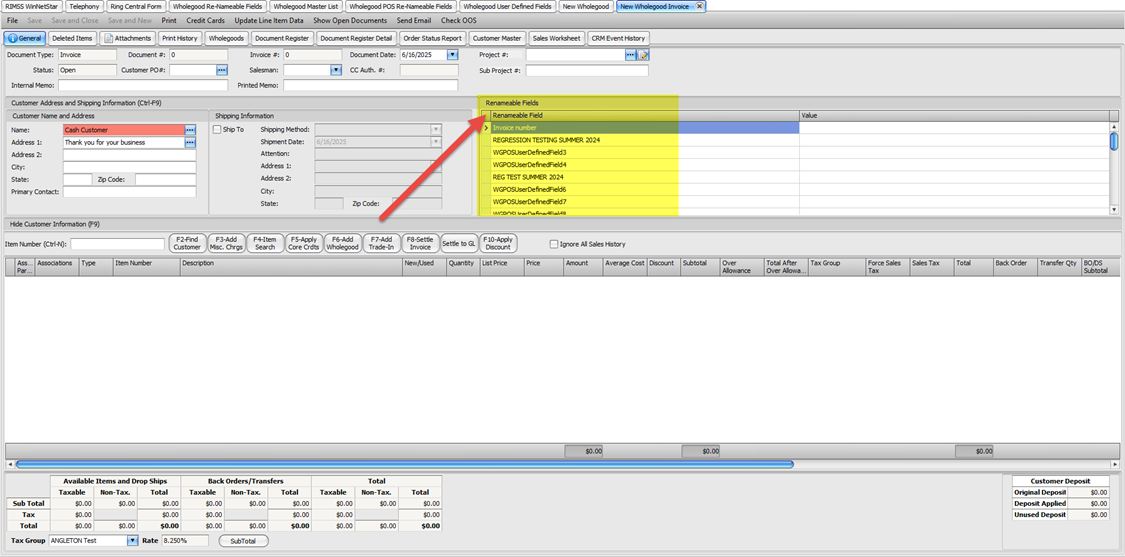Image resolution: width=1125 pixels, height=557 pixels.
Task: Select Update Line Item Data menu
Action: [269, 21]
